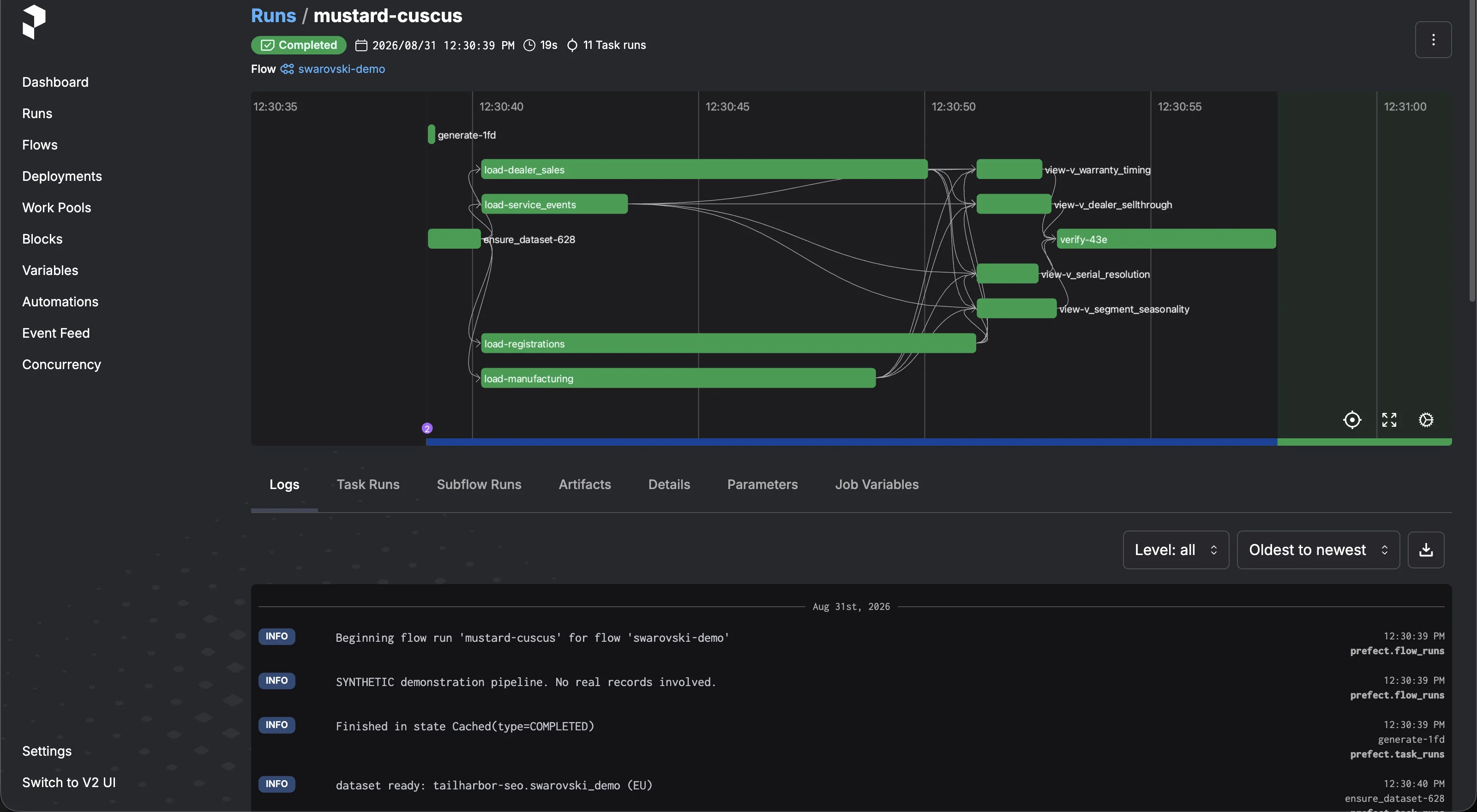
Task: Click the page vertical scrollbar
Action: click(x=1472, y=152)
